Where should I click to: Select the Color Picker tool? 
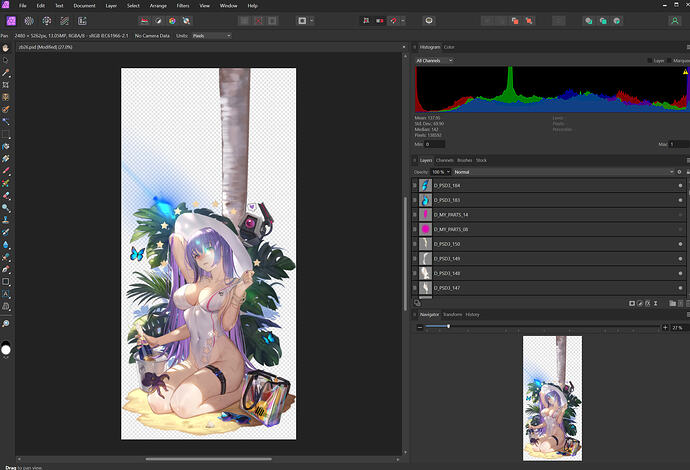(6, 72)
